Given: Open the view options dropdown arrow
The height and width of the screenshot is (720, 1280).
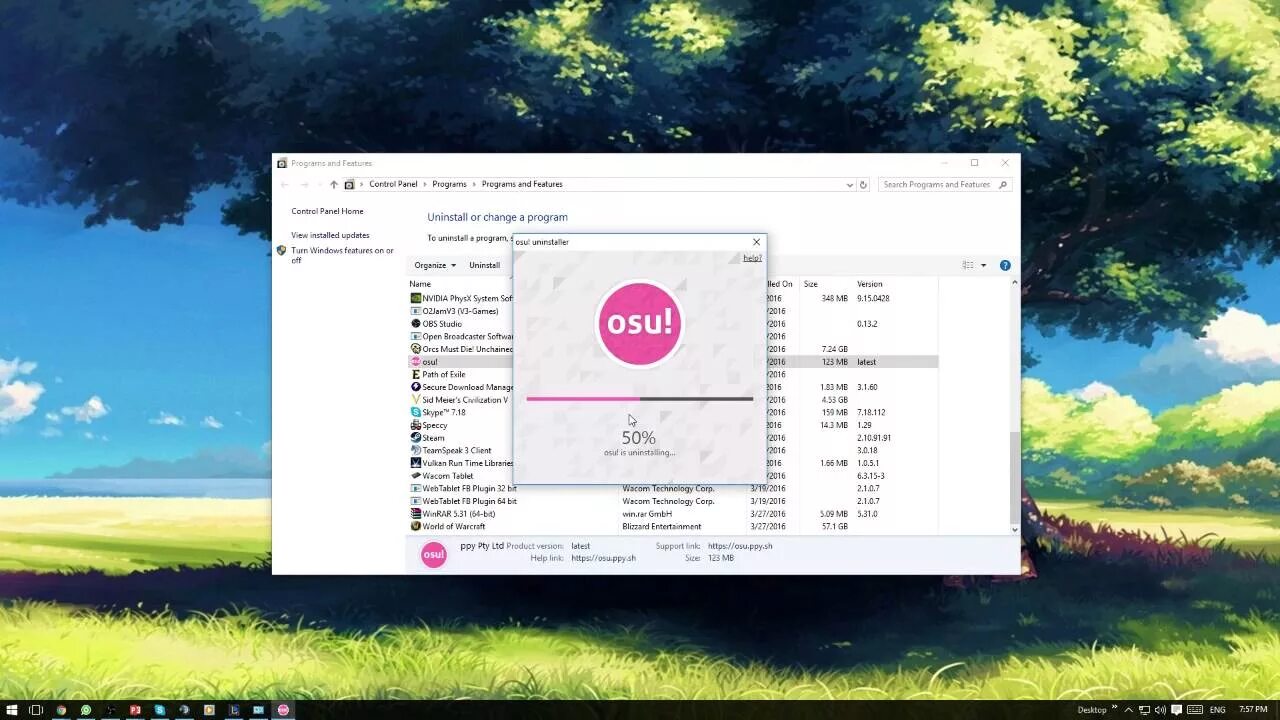Looking at the screenshot, I should [x=983, y=265].
